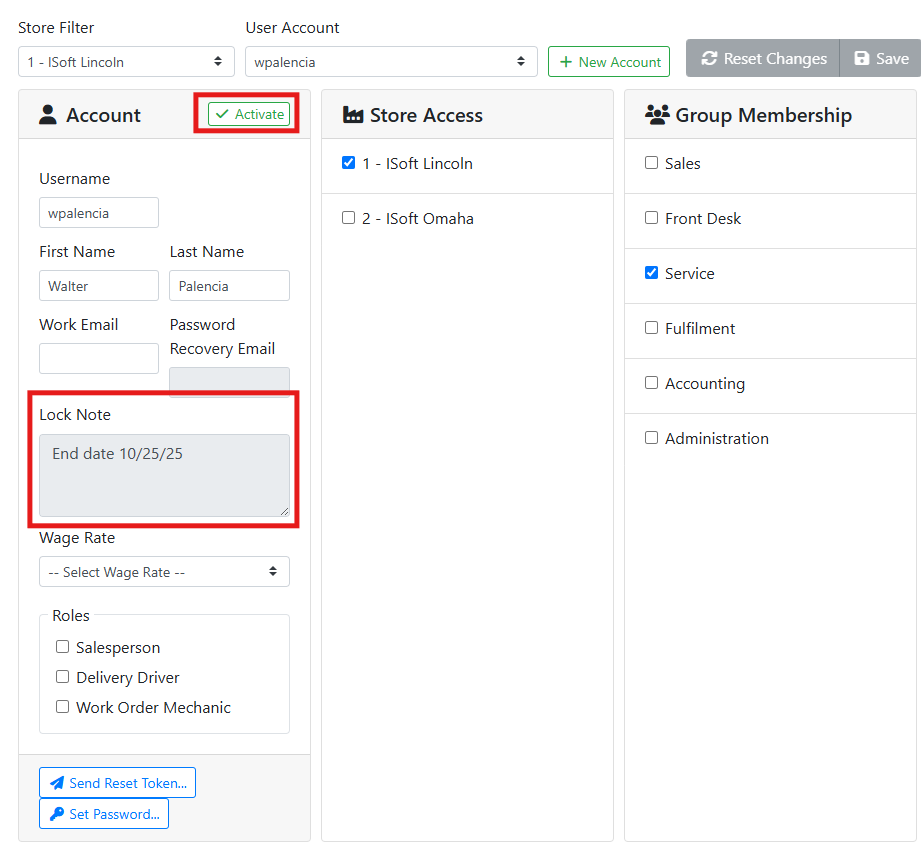
Task: Enable the Work Order Mechanic role
Action: (x=63, y=707)
